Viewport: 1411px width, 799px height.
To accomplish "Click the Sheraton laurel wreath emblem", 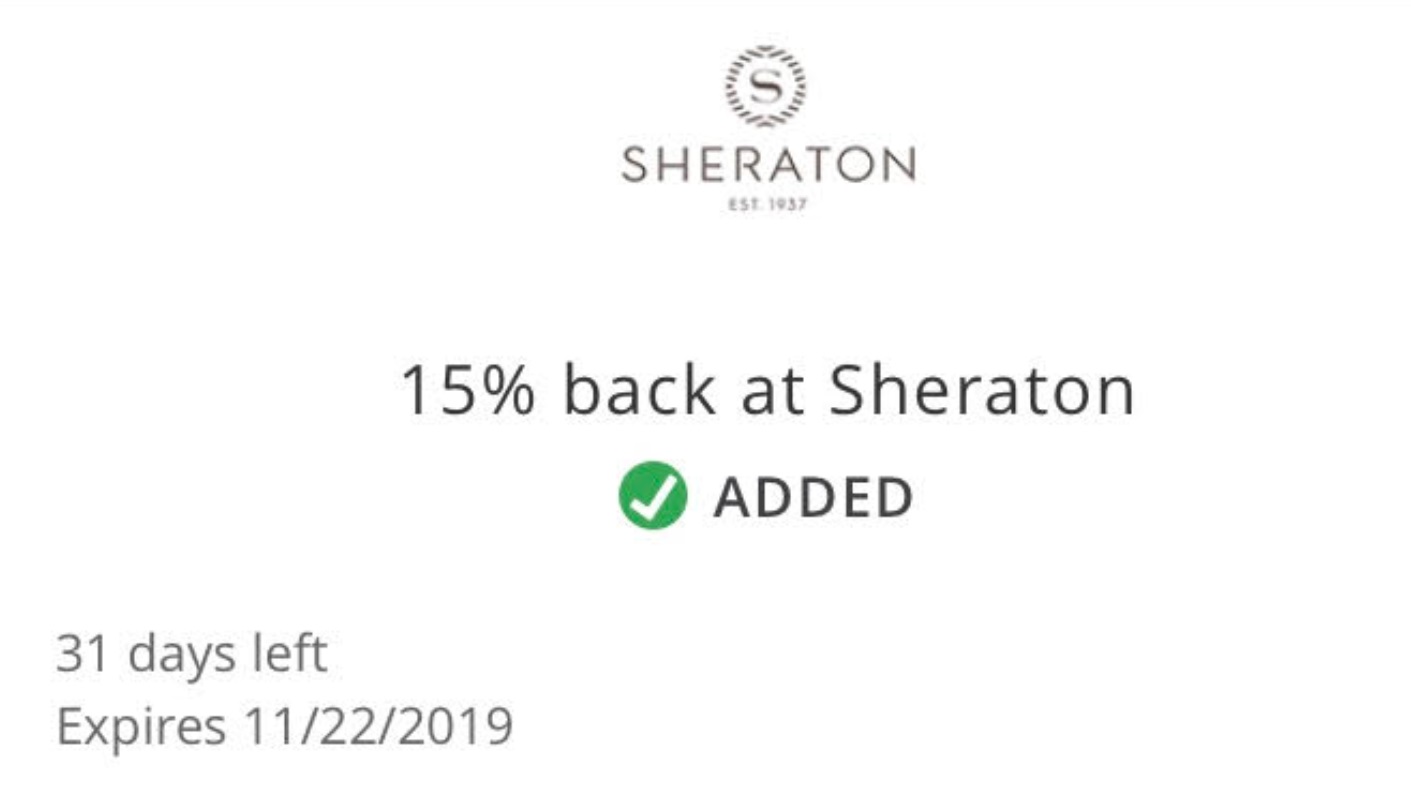I will coord(766,87).
